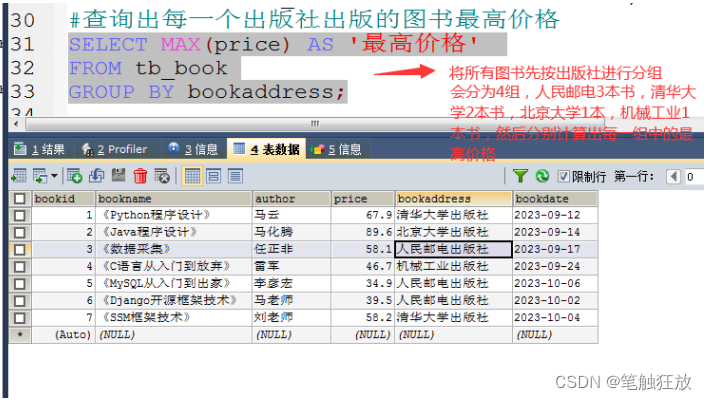Click bookdate cell 2023-09-12
The image size is (707, 400).
pos(556,215)
